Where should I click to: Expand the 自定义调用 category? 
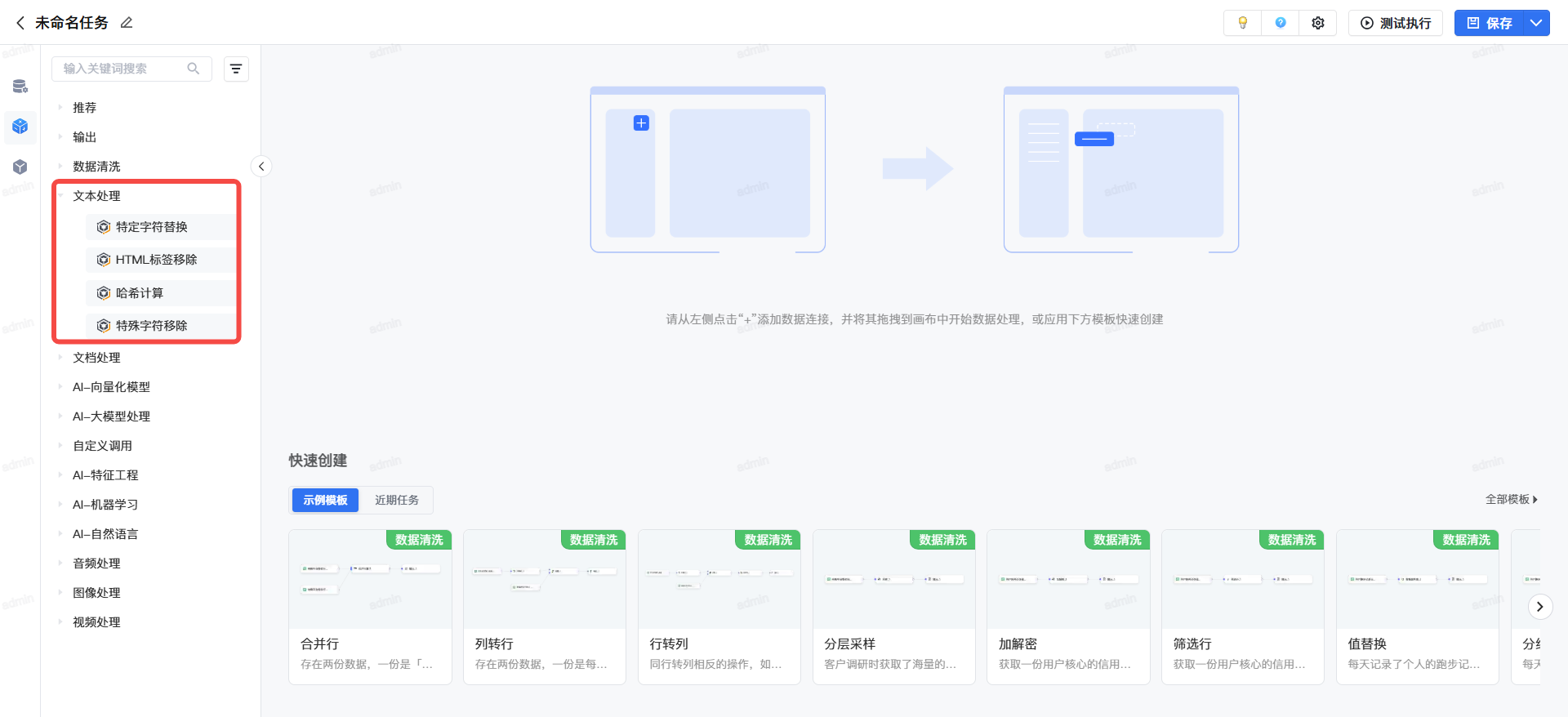pyautogui.click(x=60, y=446)
